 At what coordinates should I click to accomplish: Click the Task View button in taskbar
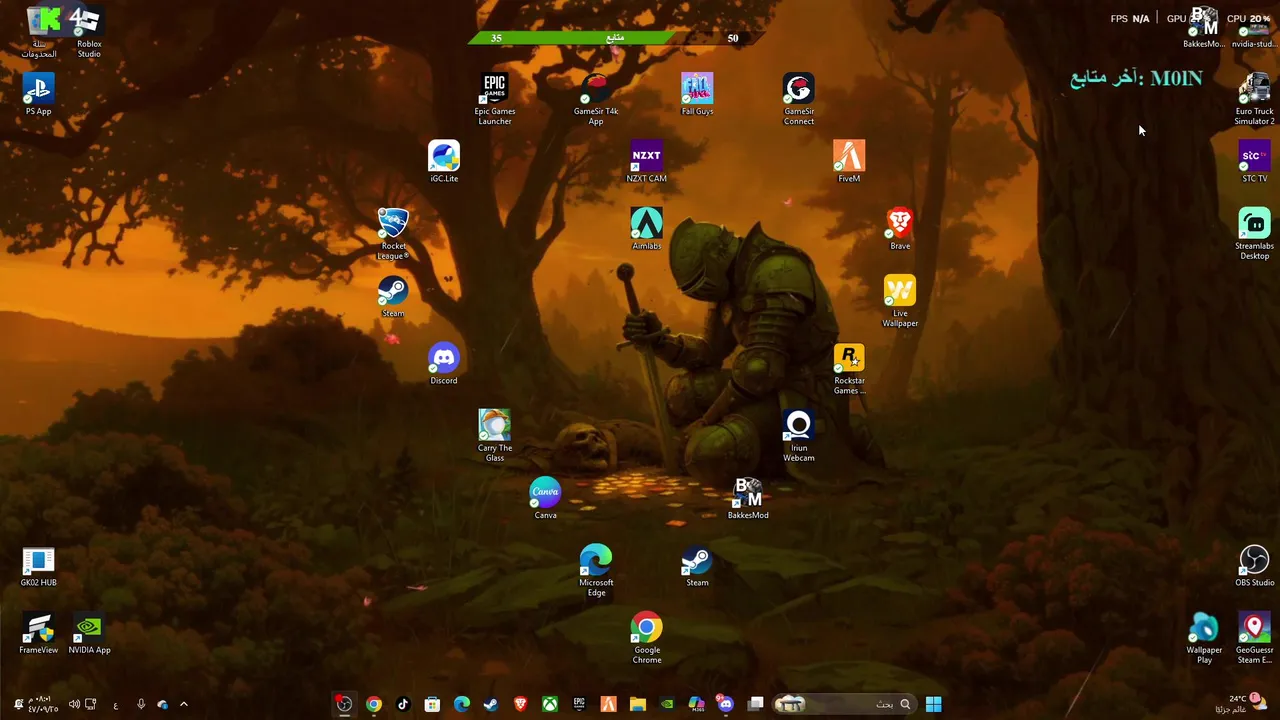coord(756,704)
